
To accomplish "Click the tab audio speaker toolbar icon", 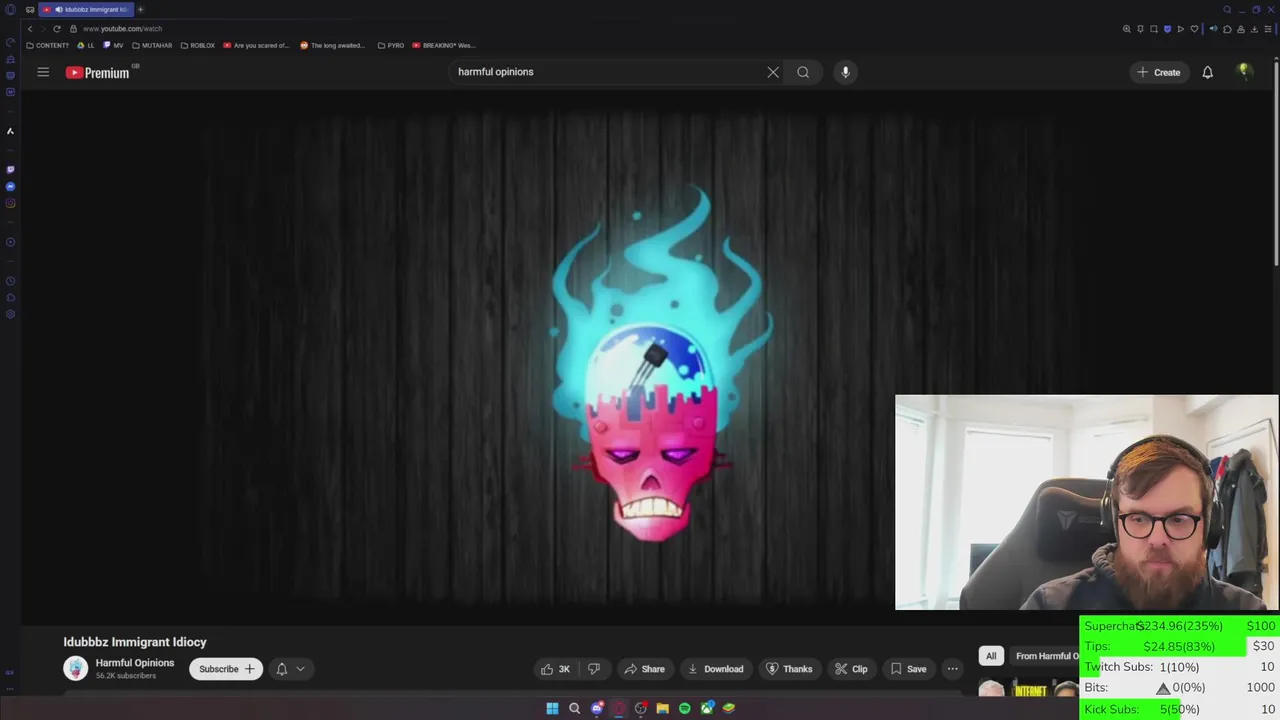I will click(1213, 29).
